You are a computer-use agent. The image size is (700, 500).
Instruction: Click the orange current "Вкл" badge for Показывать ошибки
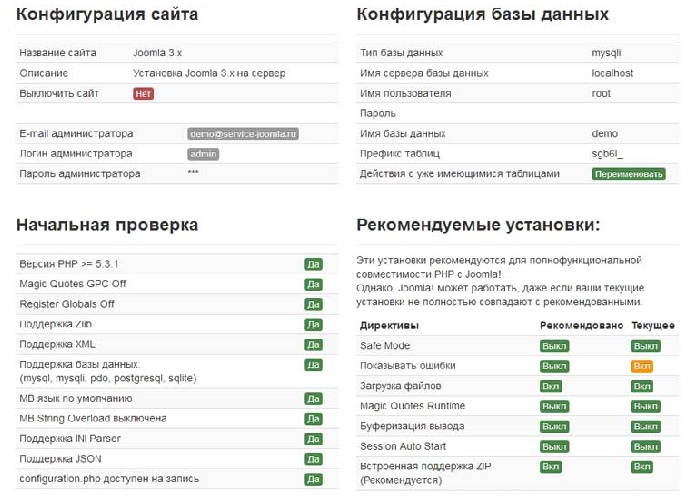pyautogui.click(x=642, y=366)
